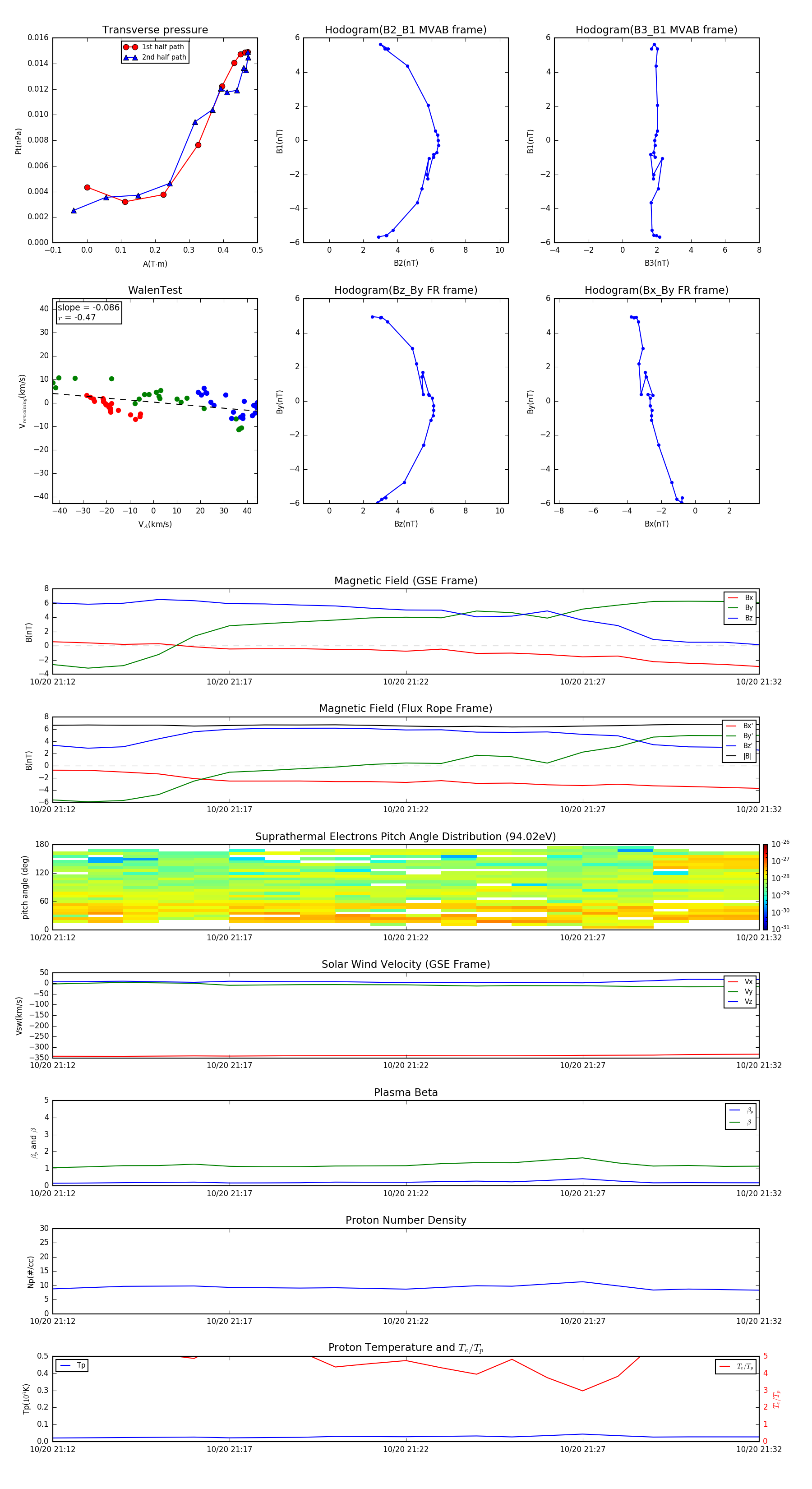
Task: Select the 'Bz(nT)' x-axis label
Action: [406, 524]
